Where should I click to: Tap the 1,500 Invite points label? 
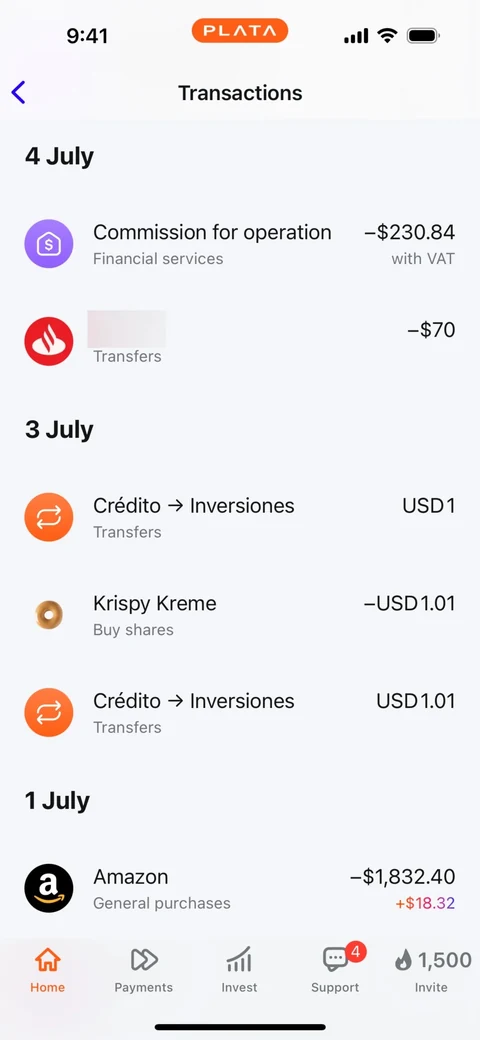pos(444,960)
